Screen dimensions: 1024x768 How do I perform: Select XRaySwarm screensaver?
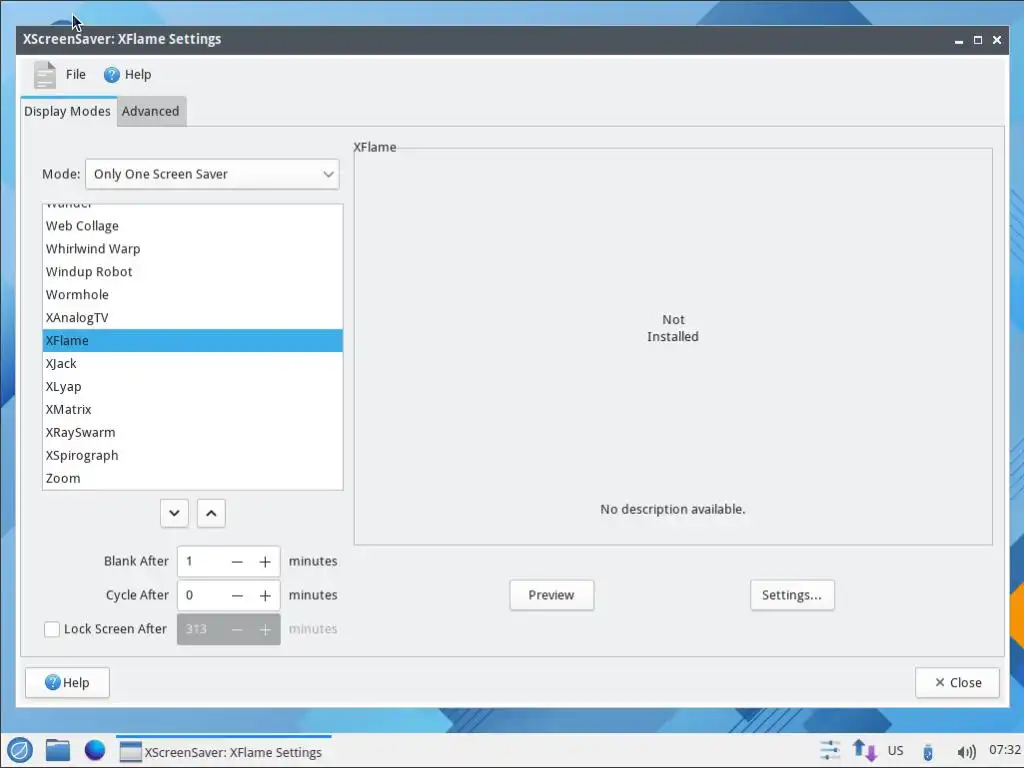pyautogui.click(x=193, y=432)
